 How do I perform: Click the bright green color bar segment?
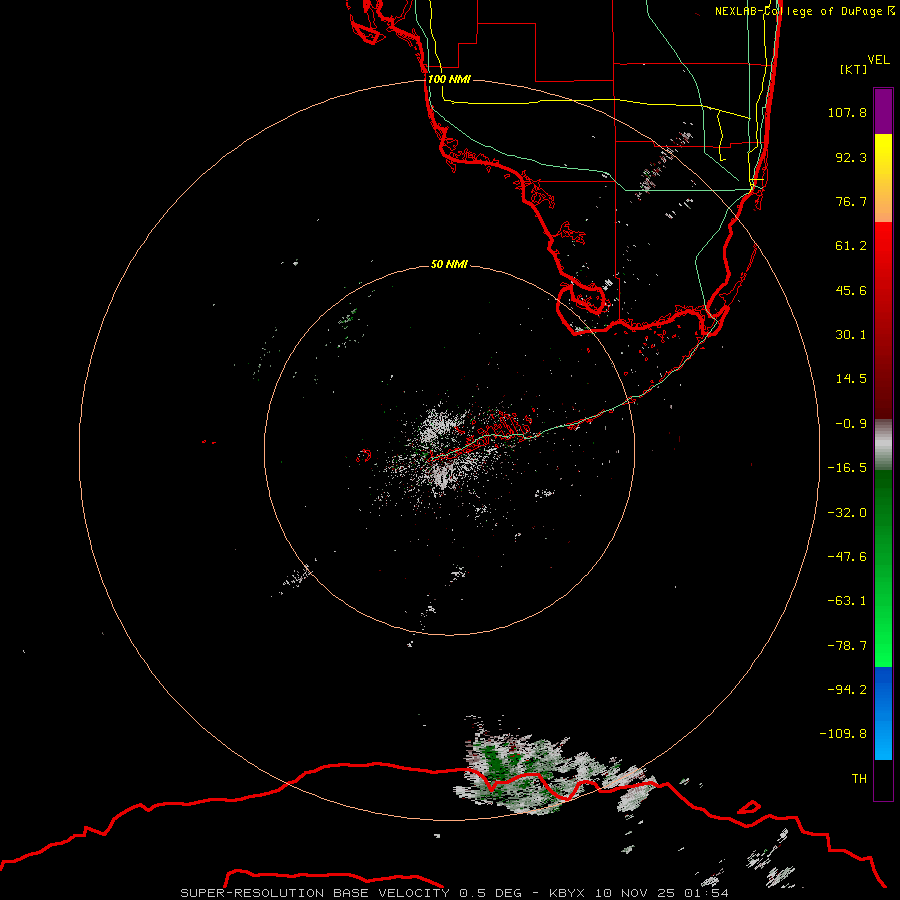(x=883, y=568)
